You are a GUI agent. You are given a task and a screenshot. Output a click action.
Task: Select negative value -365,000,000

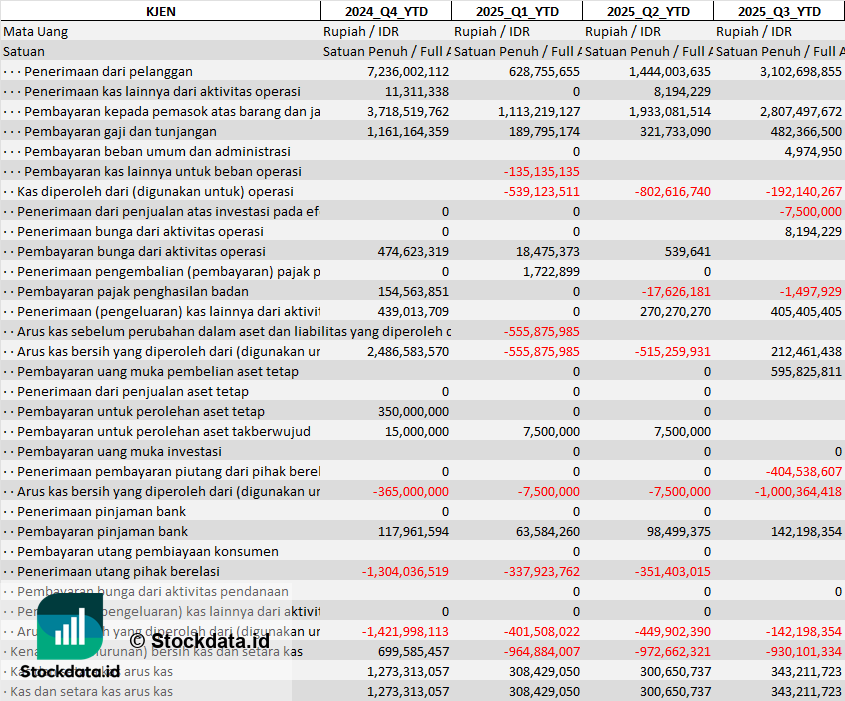point(411,491)
